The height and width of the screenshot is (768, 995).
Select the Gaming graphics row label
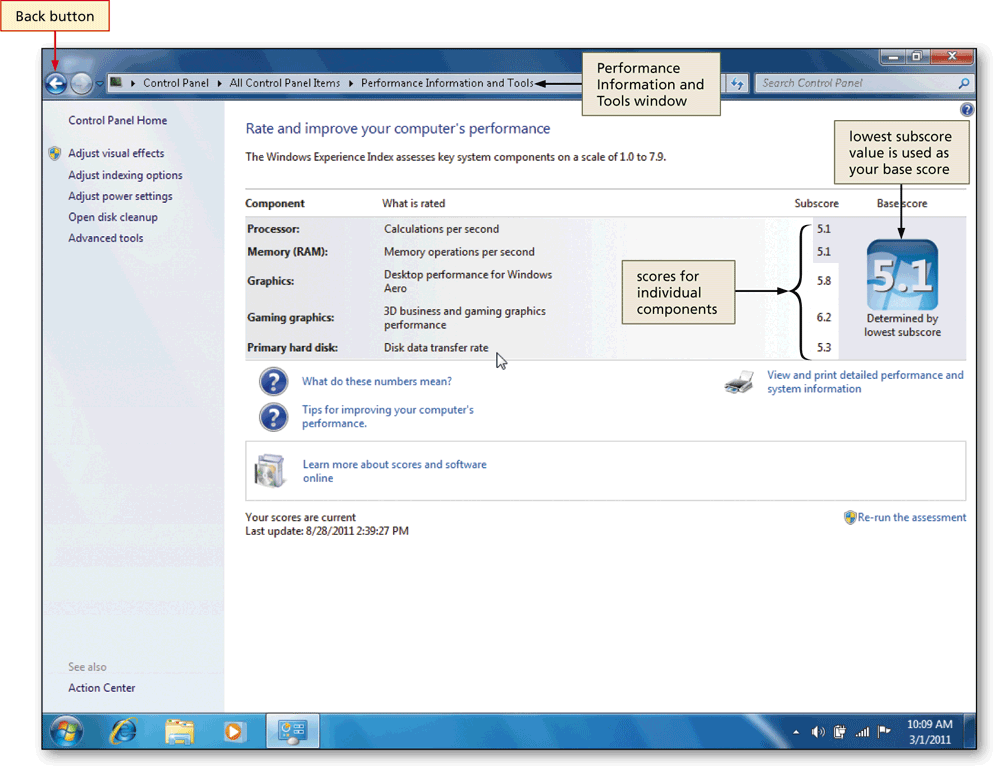290,317
